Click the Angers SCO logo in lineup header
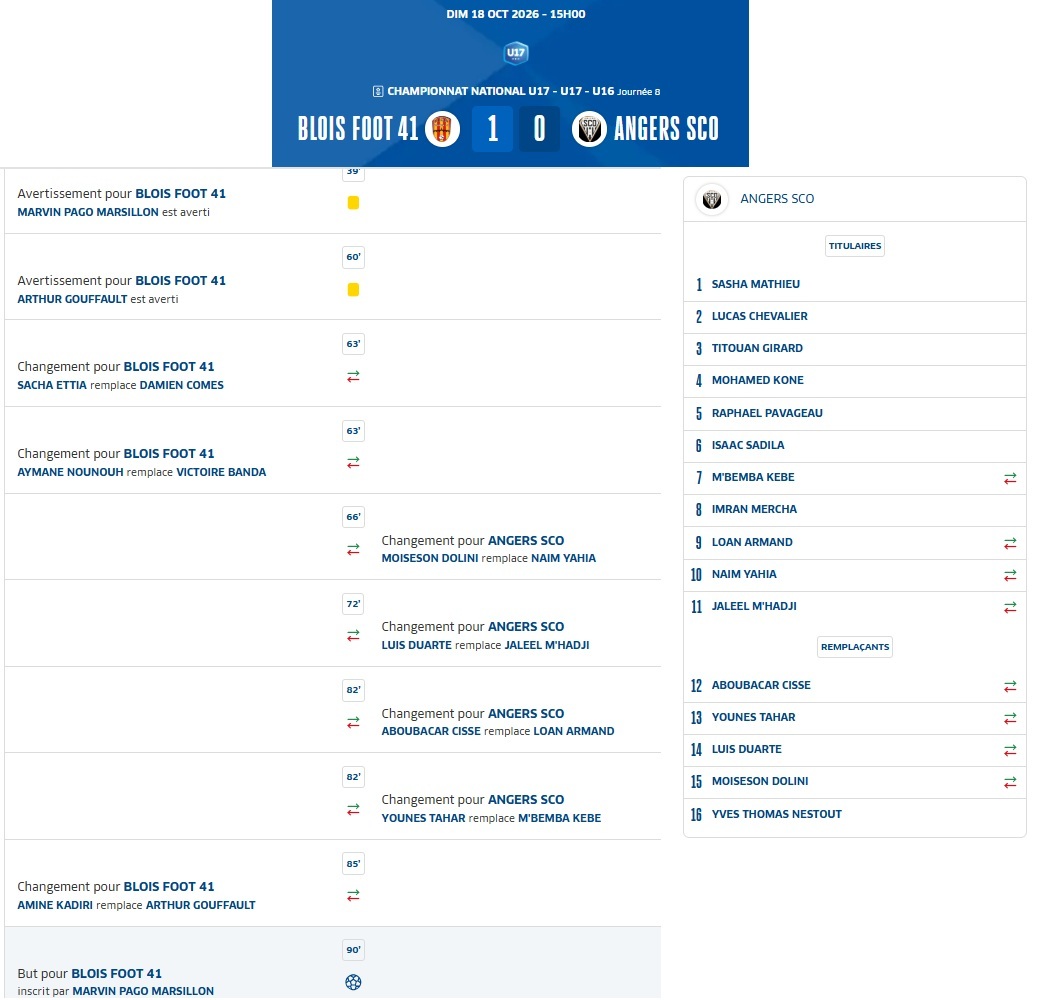1058x1000 pixels. [x=712, y=199]
